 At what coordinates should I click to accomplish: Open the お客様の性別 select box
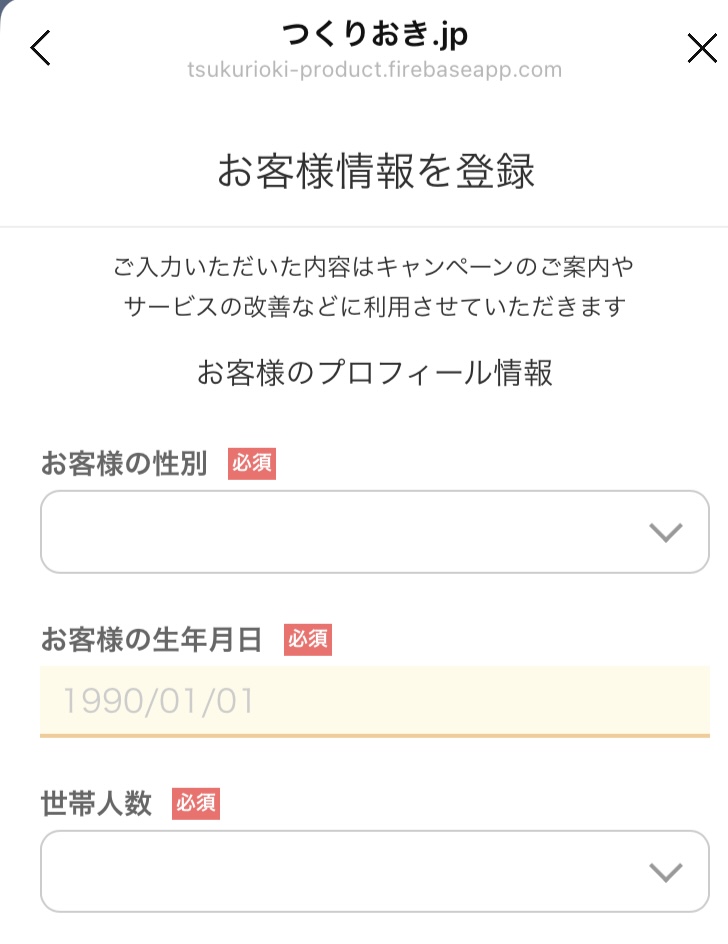[x=375, y=532]
